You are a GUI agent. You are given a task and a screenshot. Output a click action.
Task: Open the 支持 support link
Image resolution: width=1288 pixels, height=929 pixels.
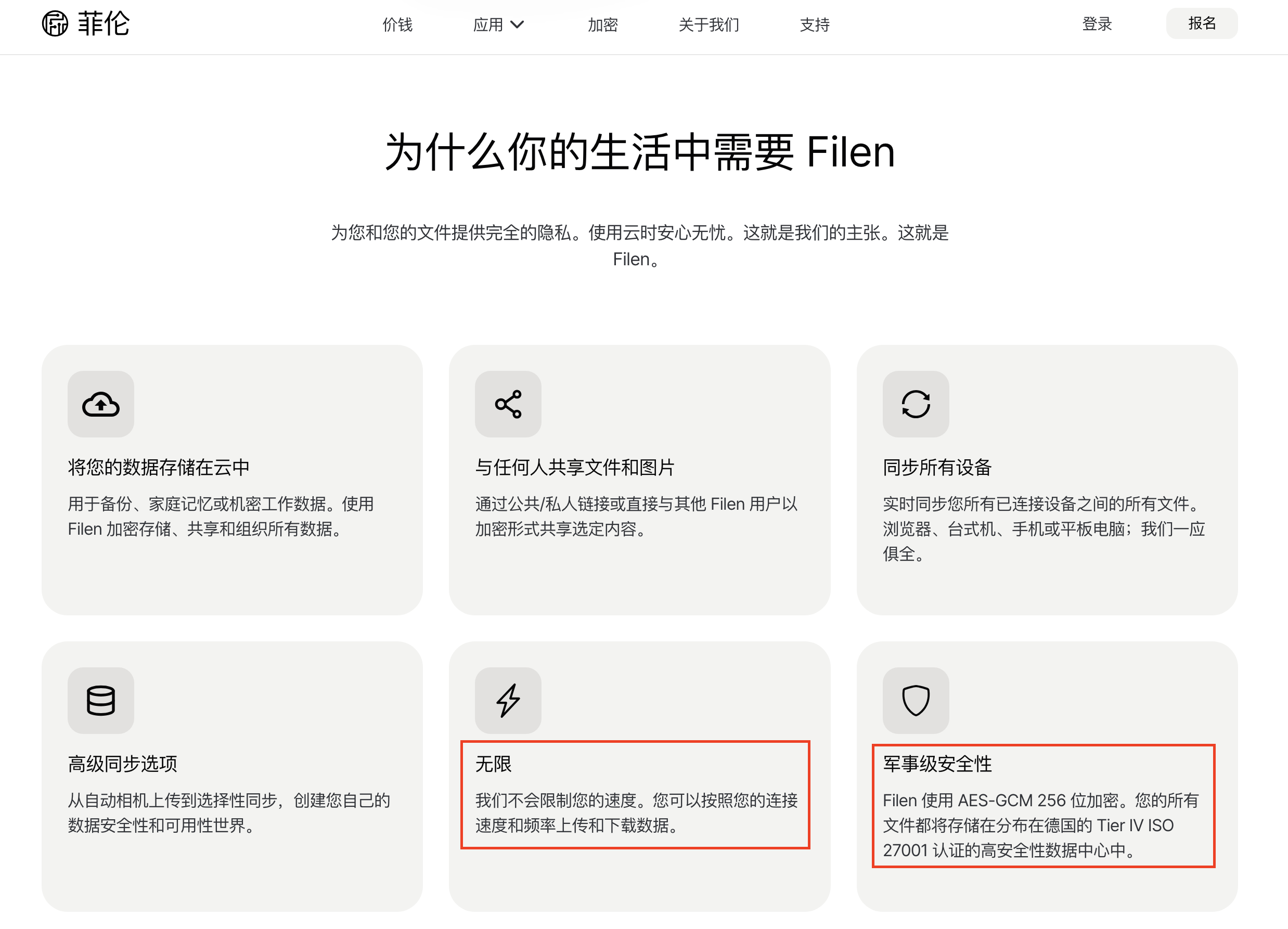coord(815,24)
